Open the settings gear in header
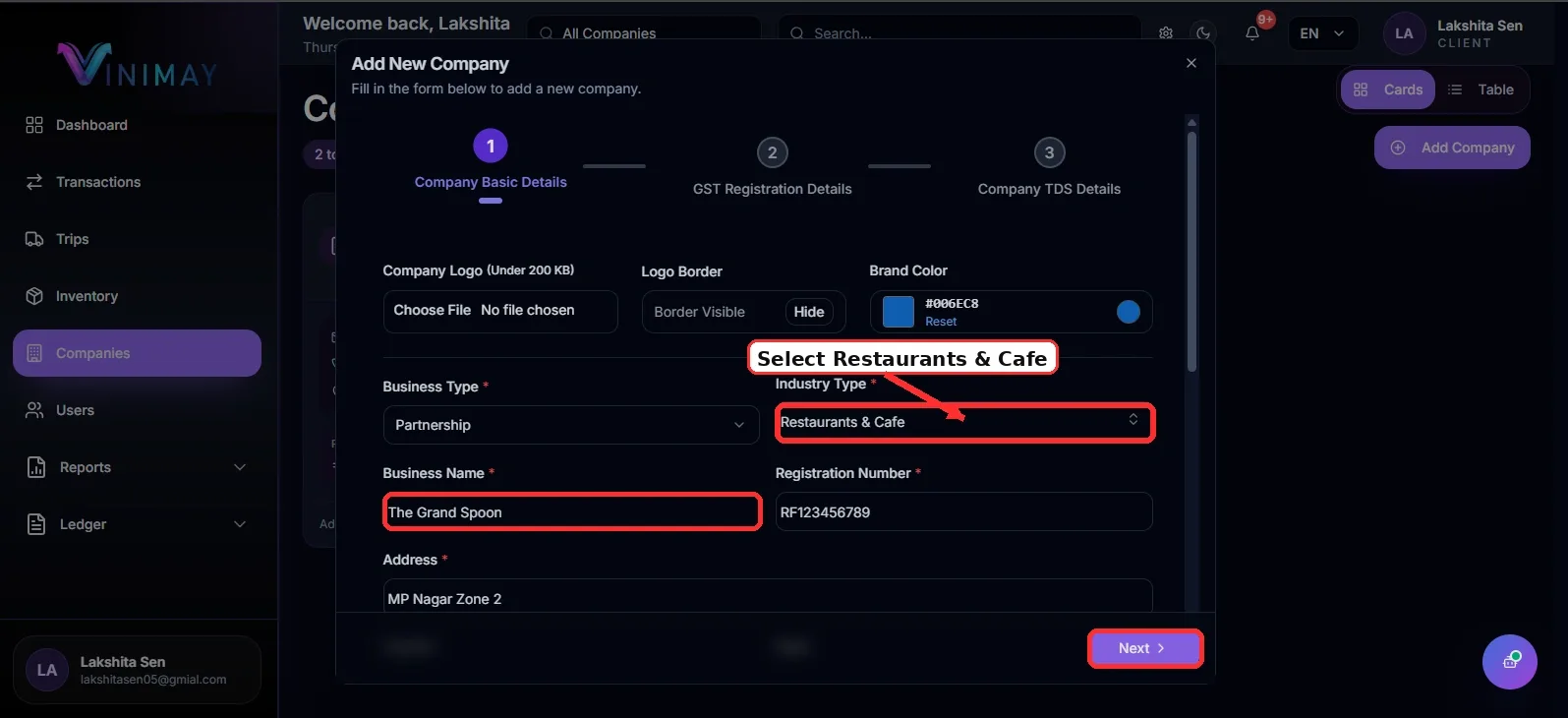The image size is (1568, 718). (1166, 32)
